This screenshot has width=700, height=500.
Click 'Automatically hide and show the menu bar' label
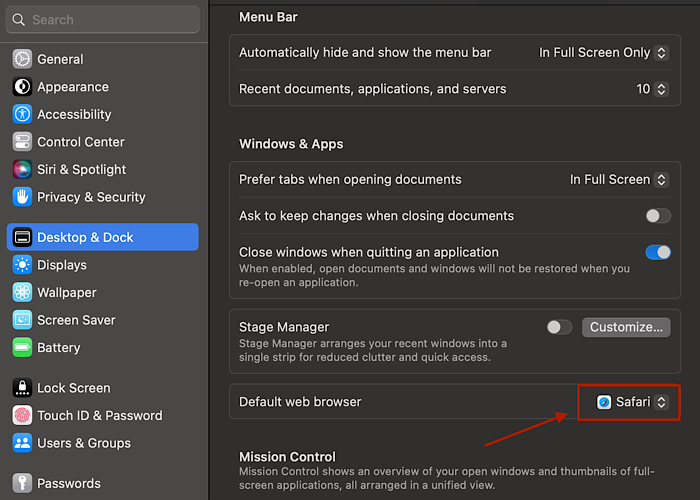(x=365, y=53)
